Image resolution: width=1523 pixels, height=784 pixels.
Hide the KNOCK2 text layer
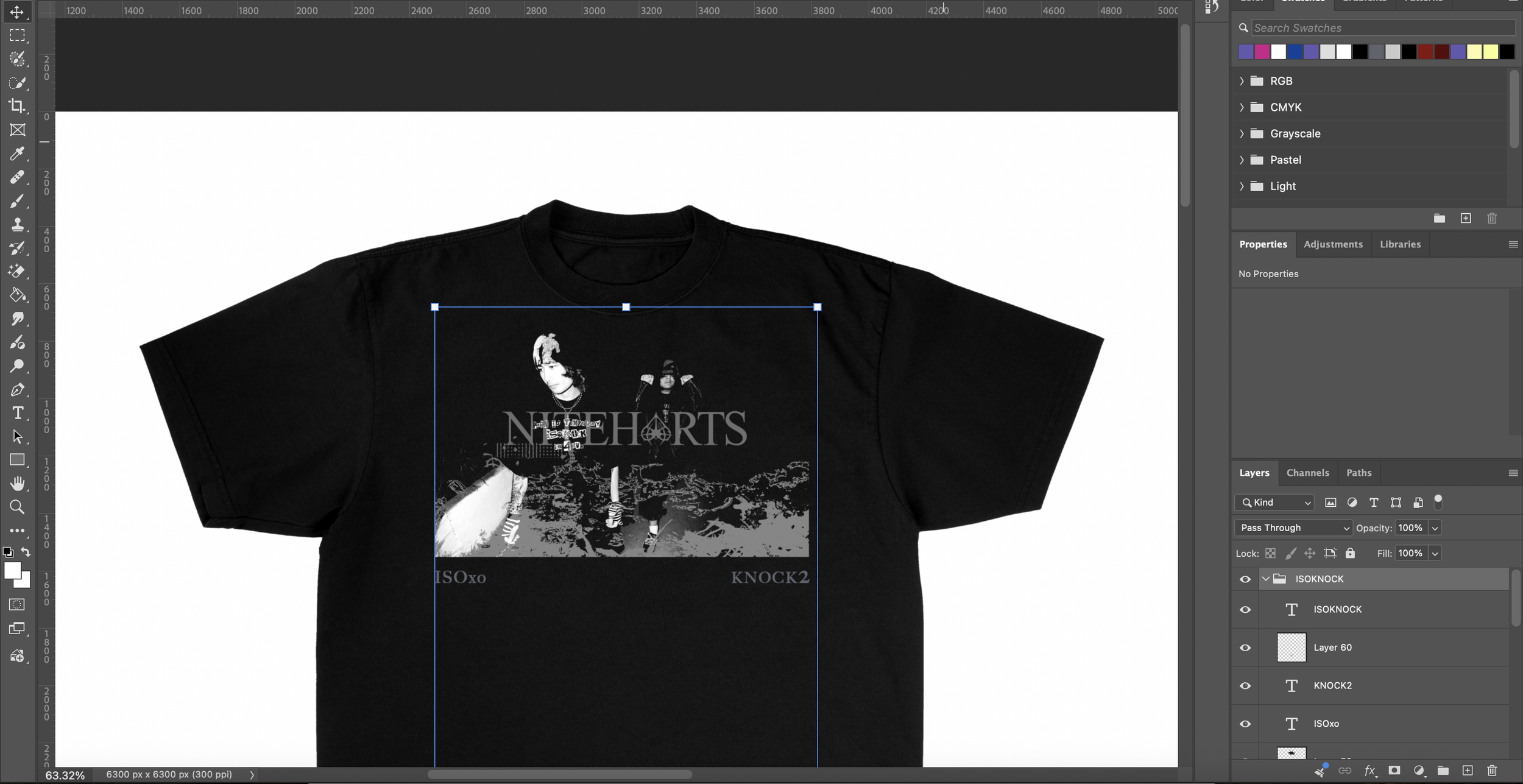tap(1245, 686)
